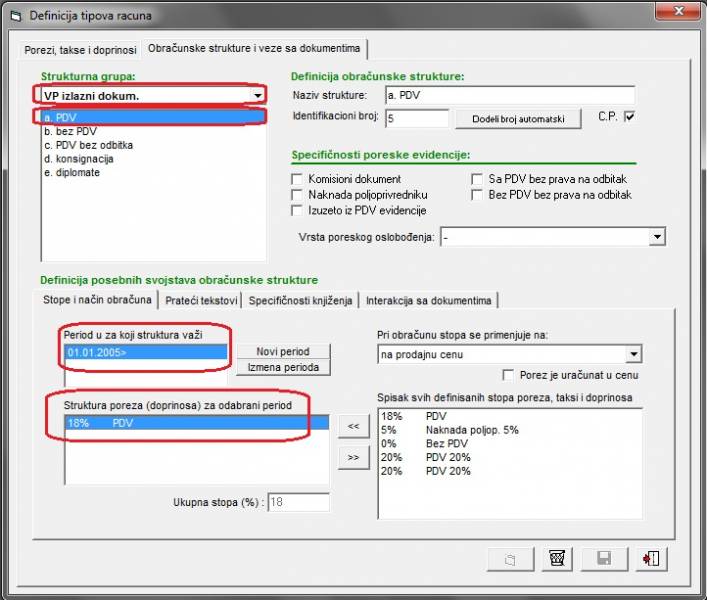The image size is (707, 600).
Task: Toggle the C.P. checkbox
Action: coord(628,117)
